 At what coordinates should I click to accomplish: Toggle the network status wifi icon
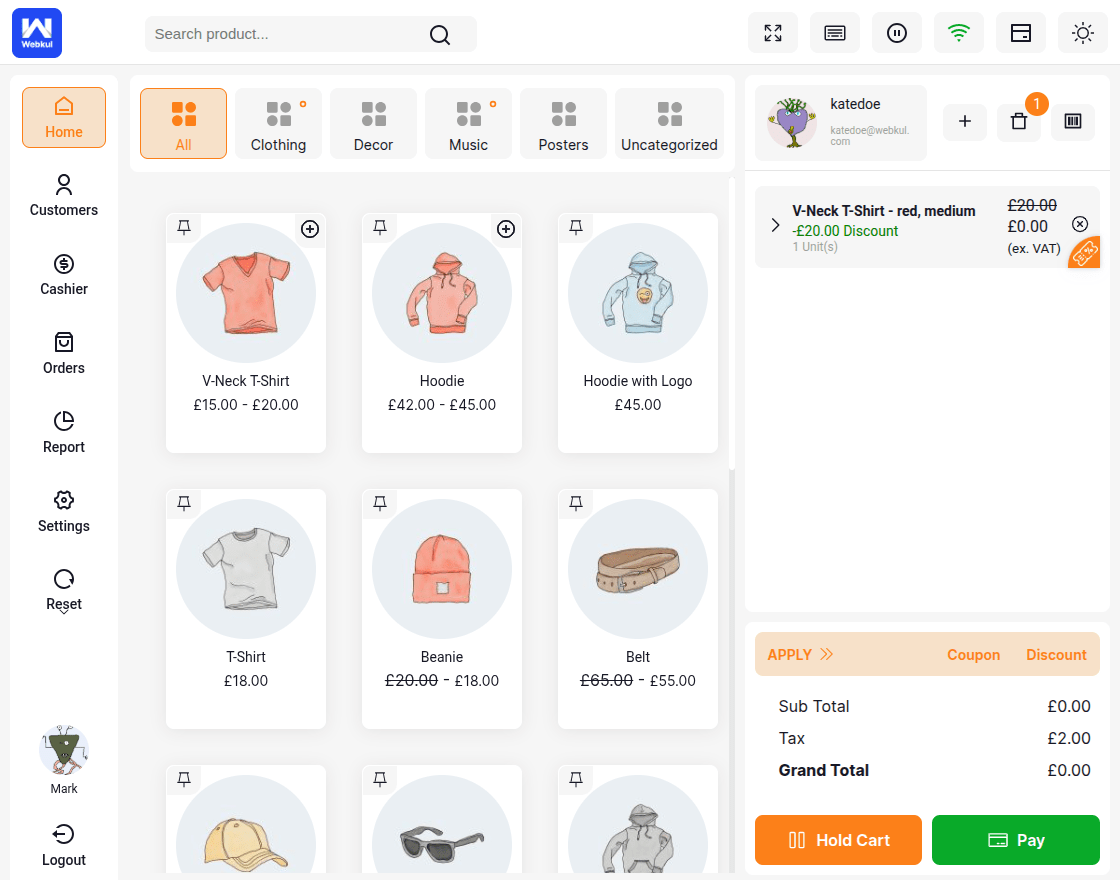[959, 32]
